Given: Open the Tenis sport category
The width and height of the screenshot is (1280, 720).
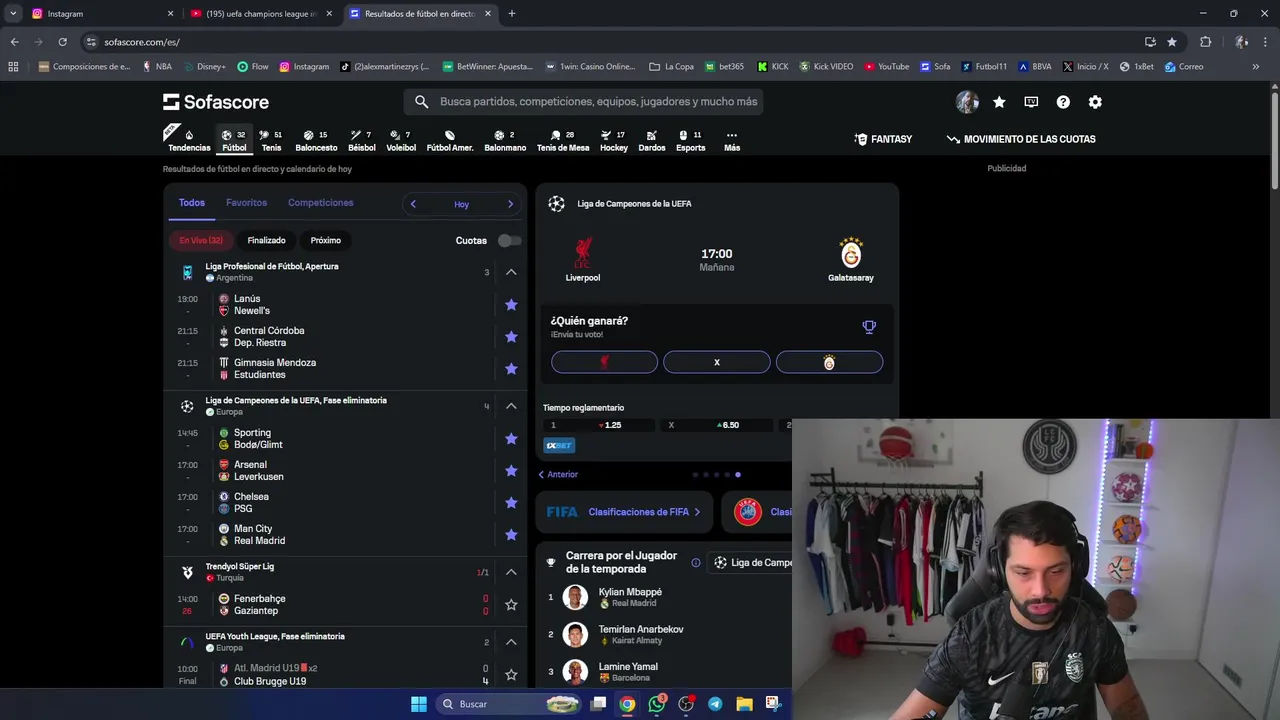Looking at the screenshot, I should [x=271, y=140].
